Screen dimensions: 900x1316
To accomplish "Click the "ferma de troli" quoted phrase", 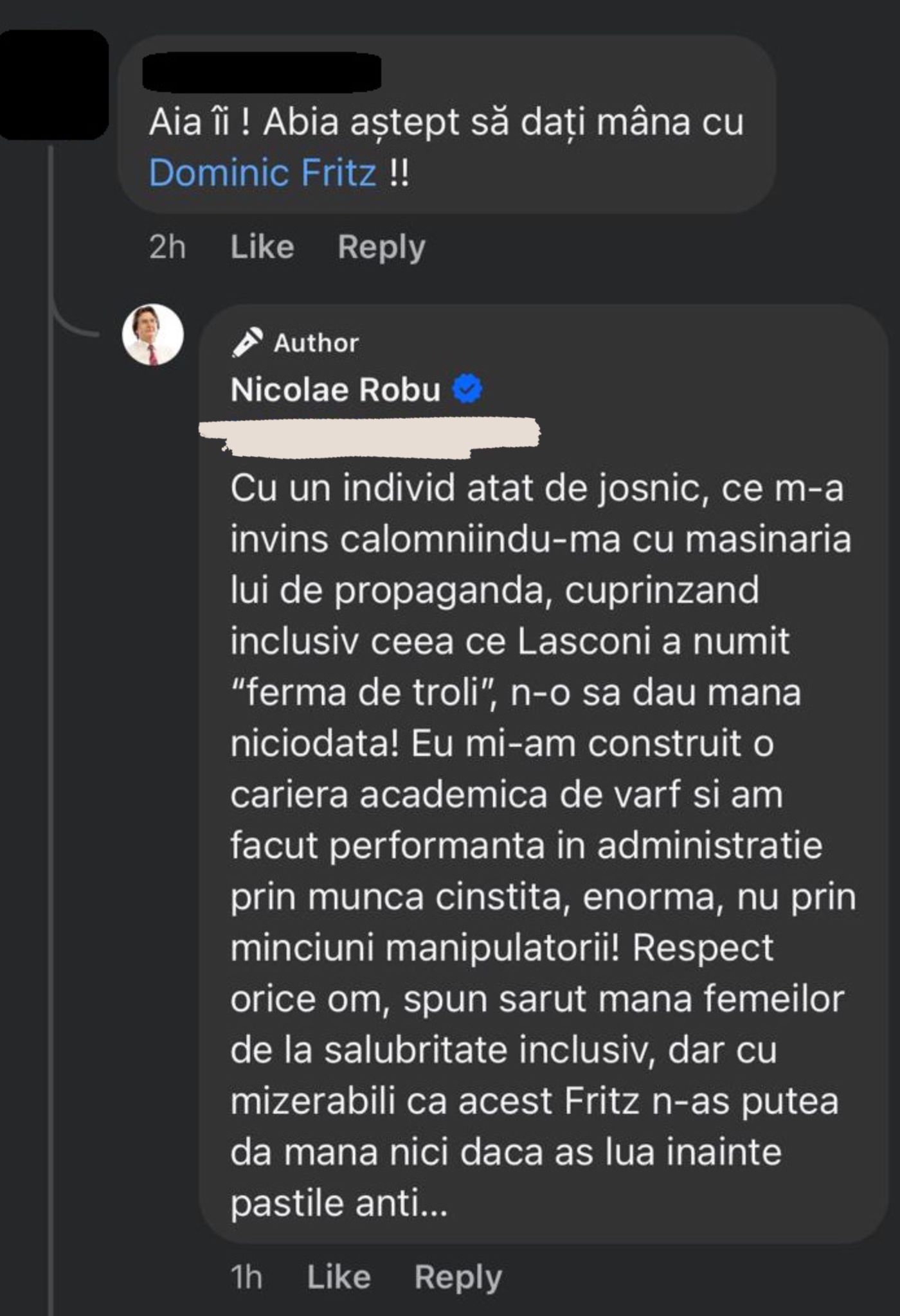I will click(363, 693).
